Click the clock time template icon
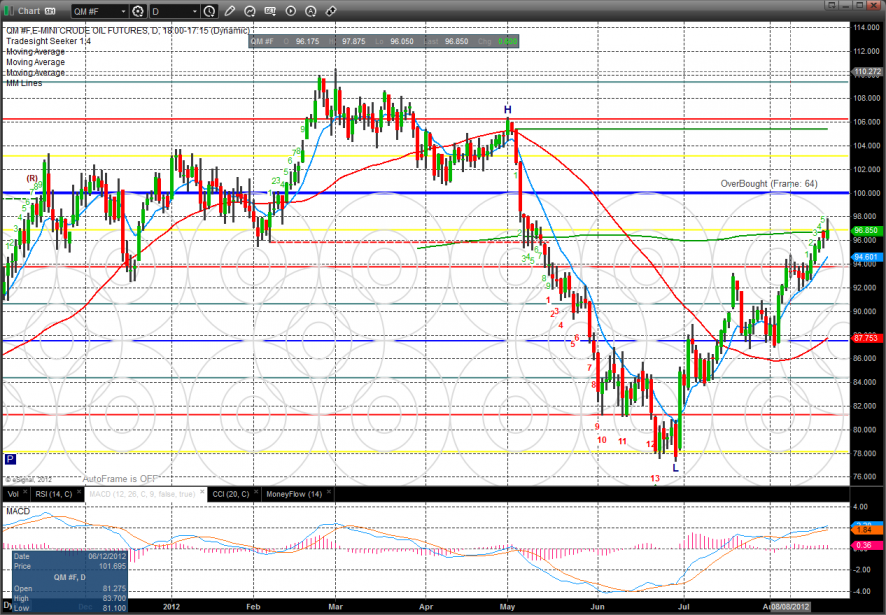 coord(209,12)
